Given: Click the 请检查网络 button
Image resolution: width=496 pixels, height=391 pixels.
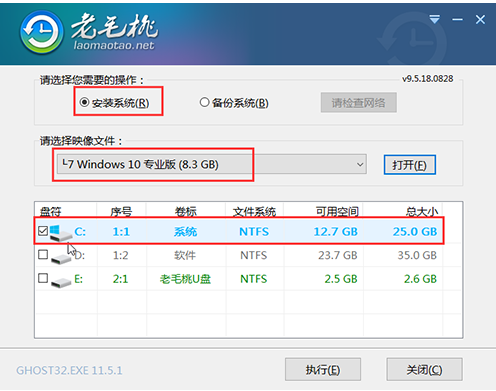Looking at the screenshot, I should [x=359, y=103].
